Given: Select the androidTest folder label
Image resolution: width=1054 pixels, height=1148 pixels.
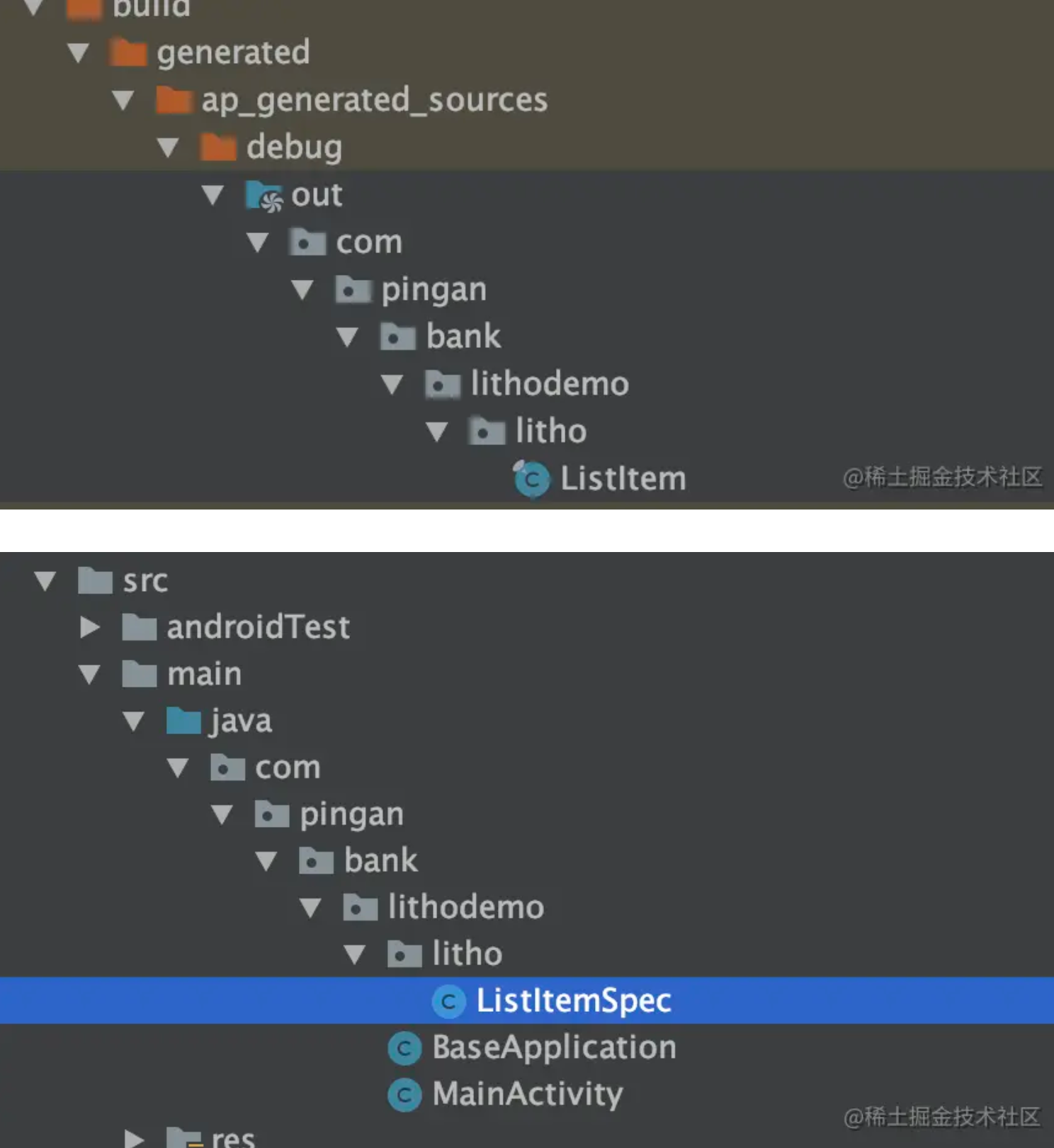Looking at the screenshot, I should point(258,627).
